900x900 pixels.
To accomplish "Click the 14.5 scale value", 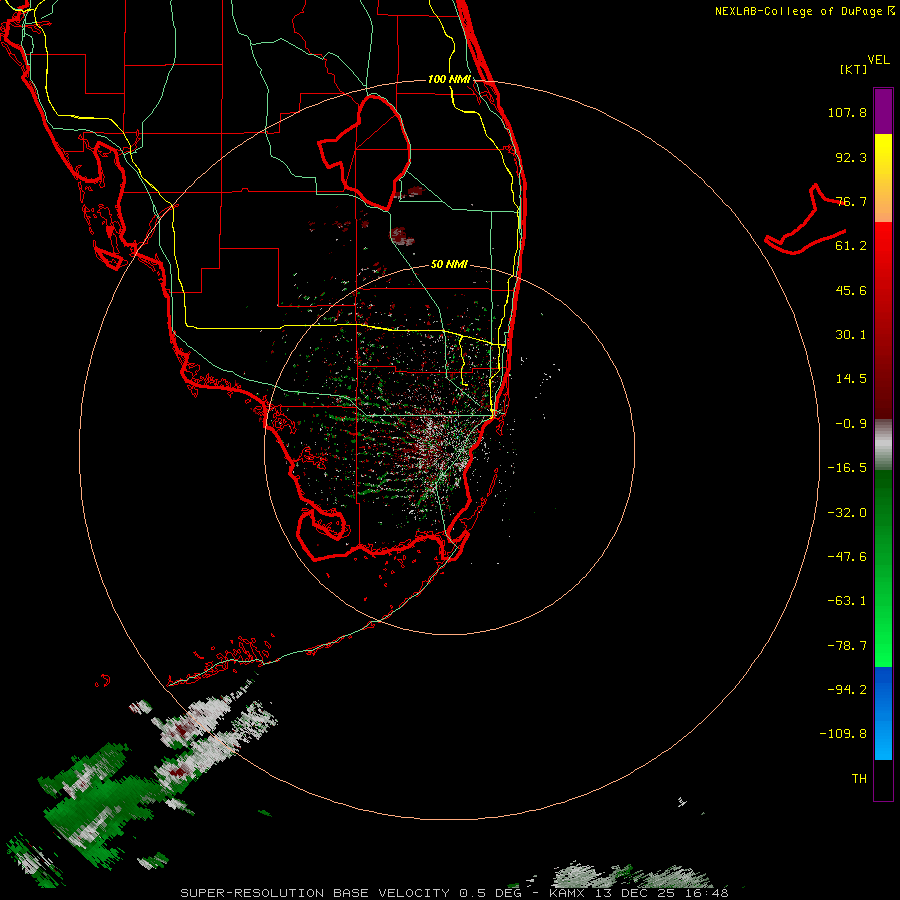I will (851, 379).
